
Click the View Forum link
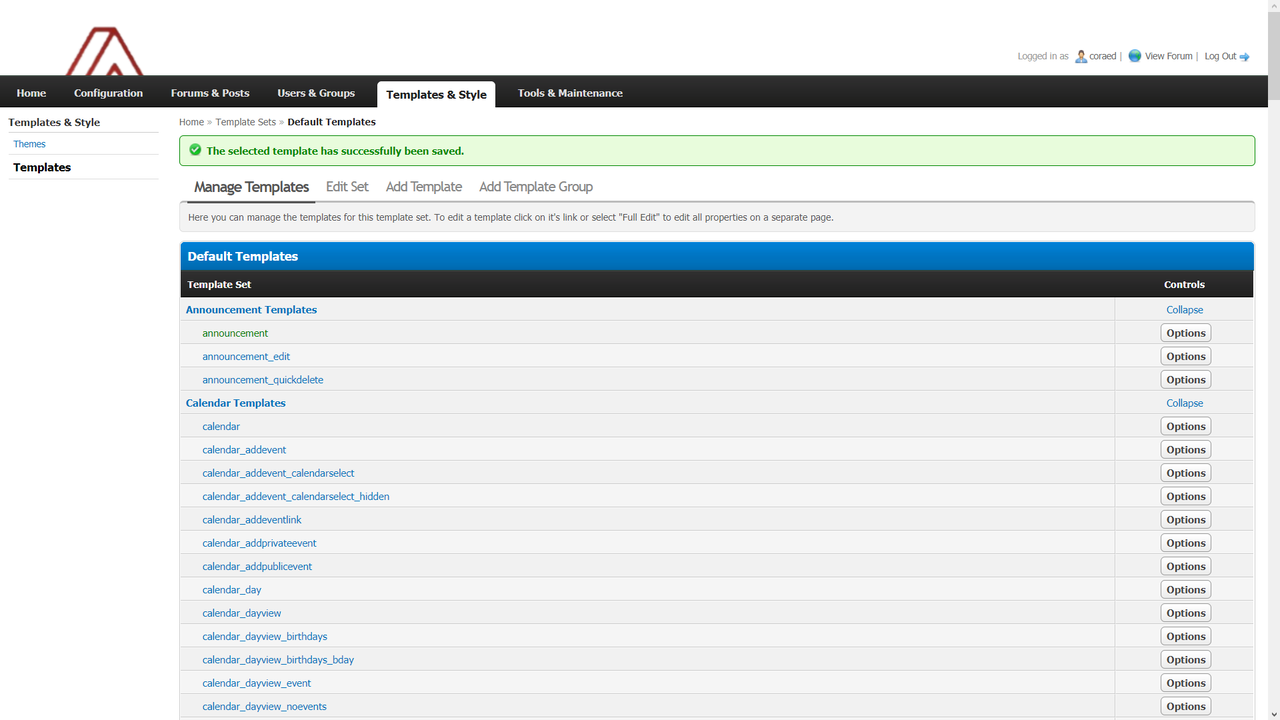point(1169,57)
